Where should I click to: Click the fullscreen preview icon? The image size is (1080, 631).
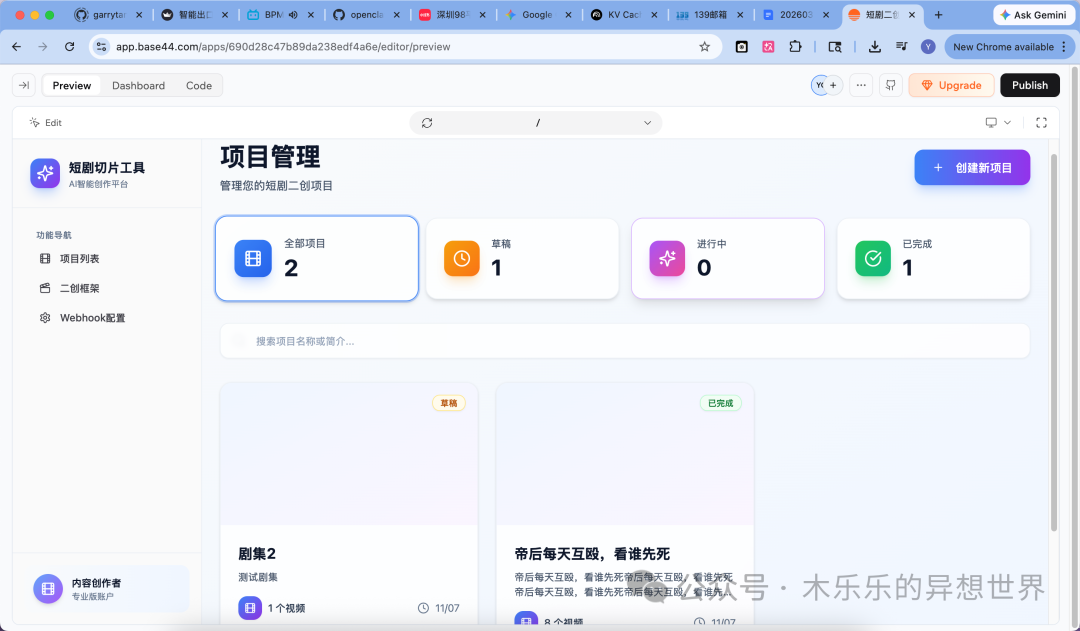click(1041, 122)
